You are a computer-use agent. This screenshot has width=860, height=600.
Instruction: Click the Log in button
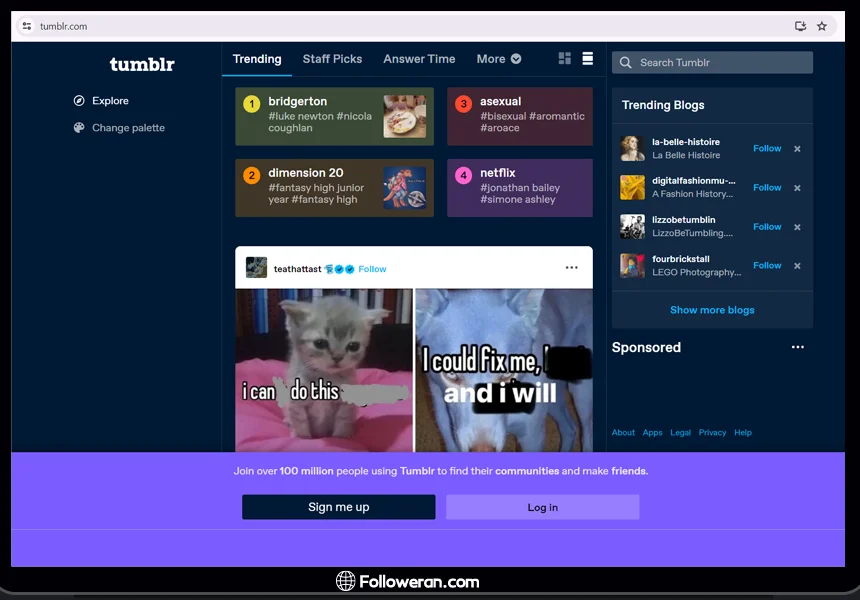[x=542, y=507]
